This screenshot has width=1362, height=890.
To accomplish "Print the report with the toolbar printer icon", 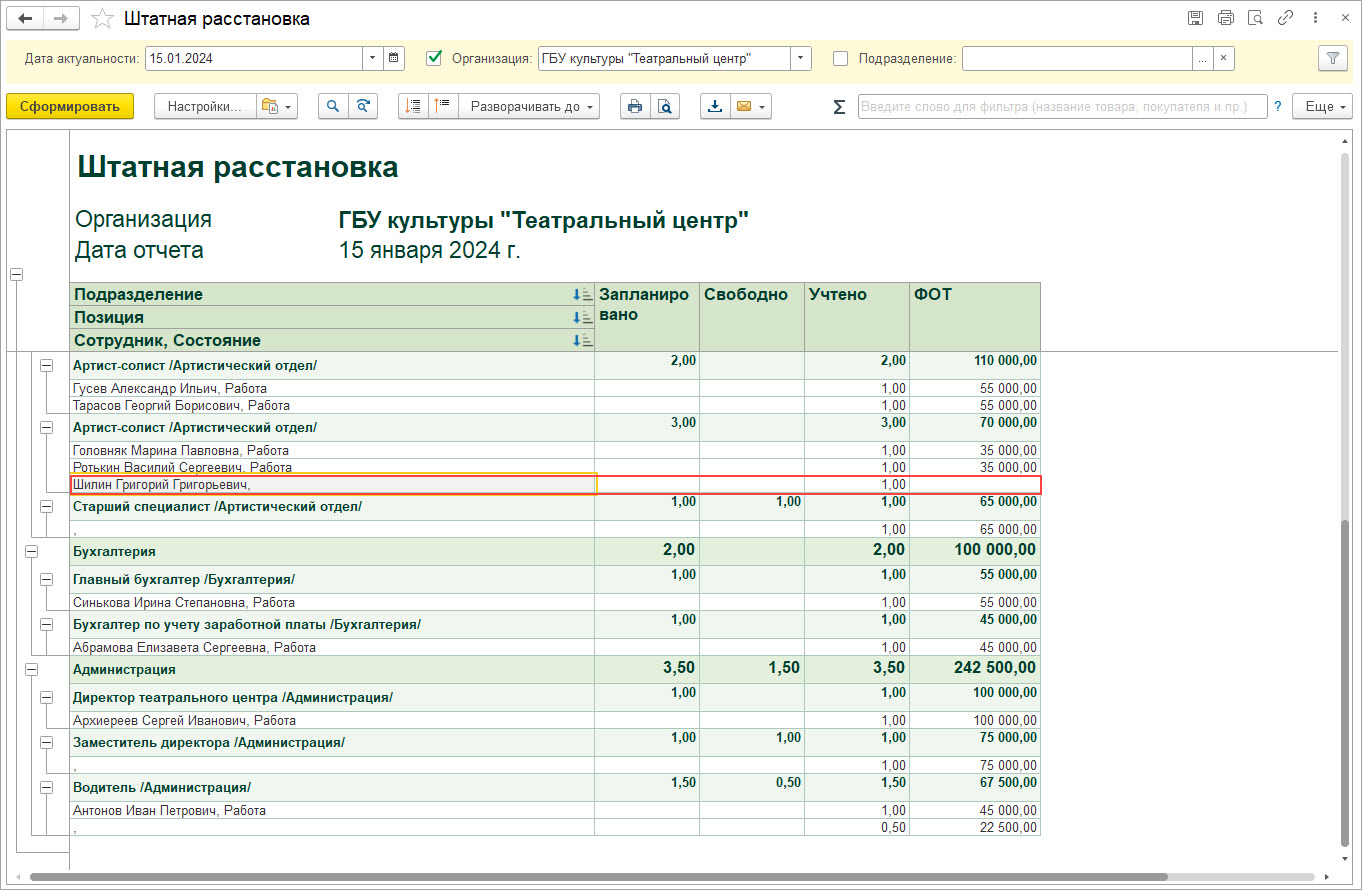I will coord(635,106).
